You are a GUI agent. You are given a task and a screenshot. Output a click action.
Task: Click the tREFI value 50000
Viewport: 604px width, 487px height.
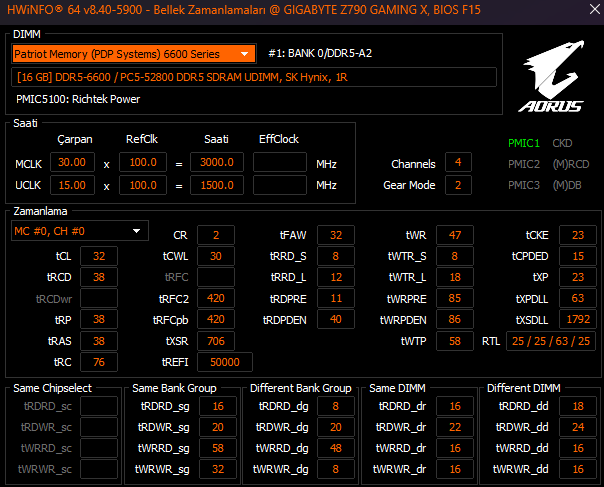[225, 362]
